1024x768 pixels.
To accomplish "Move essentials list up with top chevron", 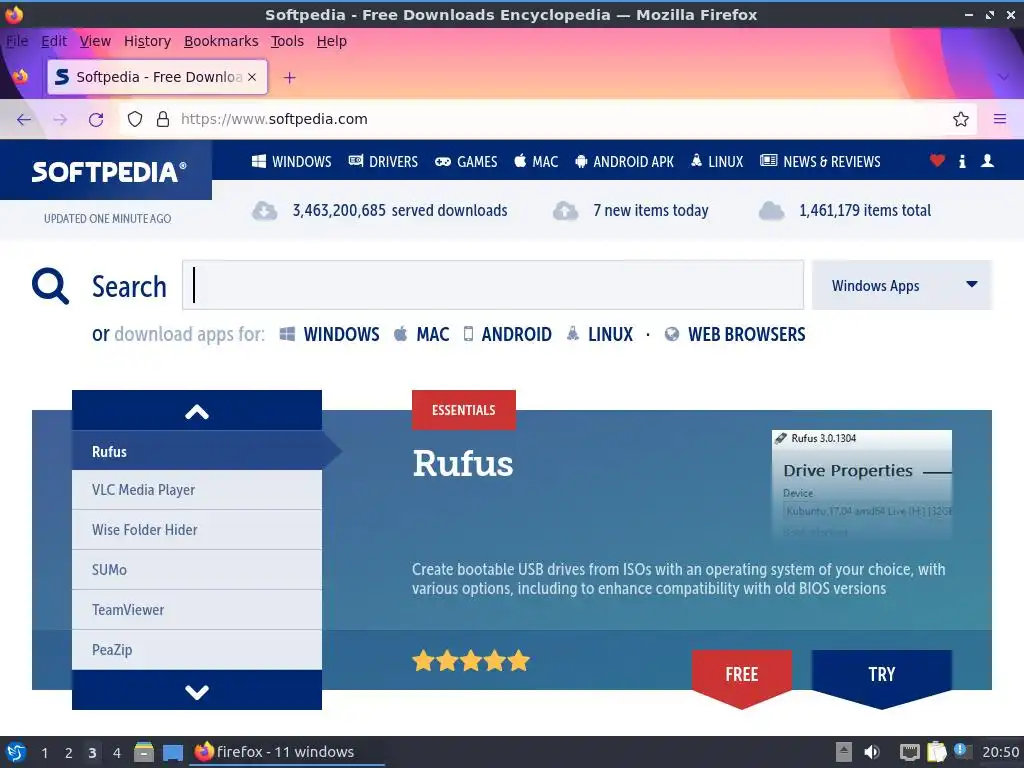I will point(197,411).
